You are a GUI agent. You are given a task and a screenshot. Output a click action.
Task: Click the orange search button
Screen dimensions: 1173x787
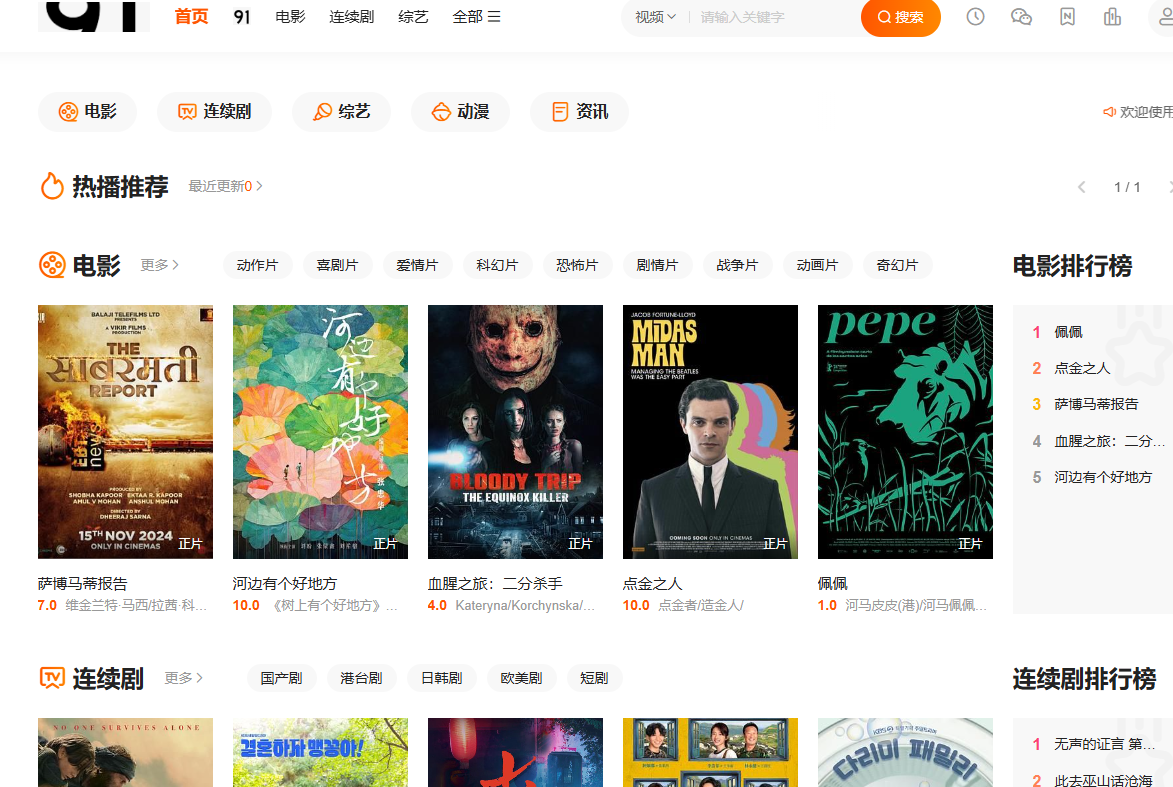pos(901,17)
